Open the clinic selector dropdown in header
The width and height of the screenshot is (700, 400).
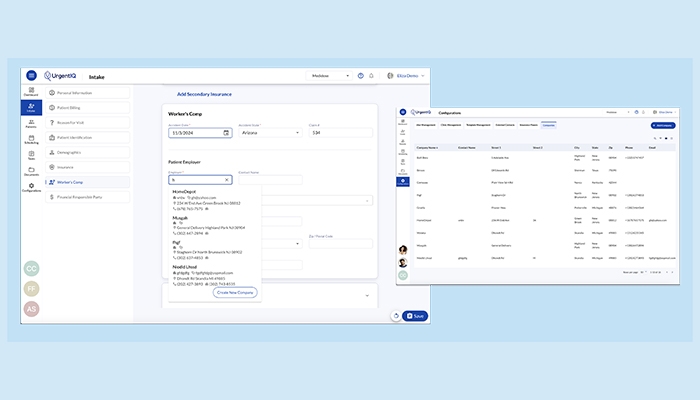click(x=329, y=76)
